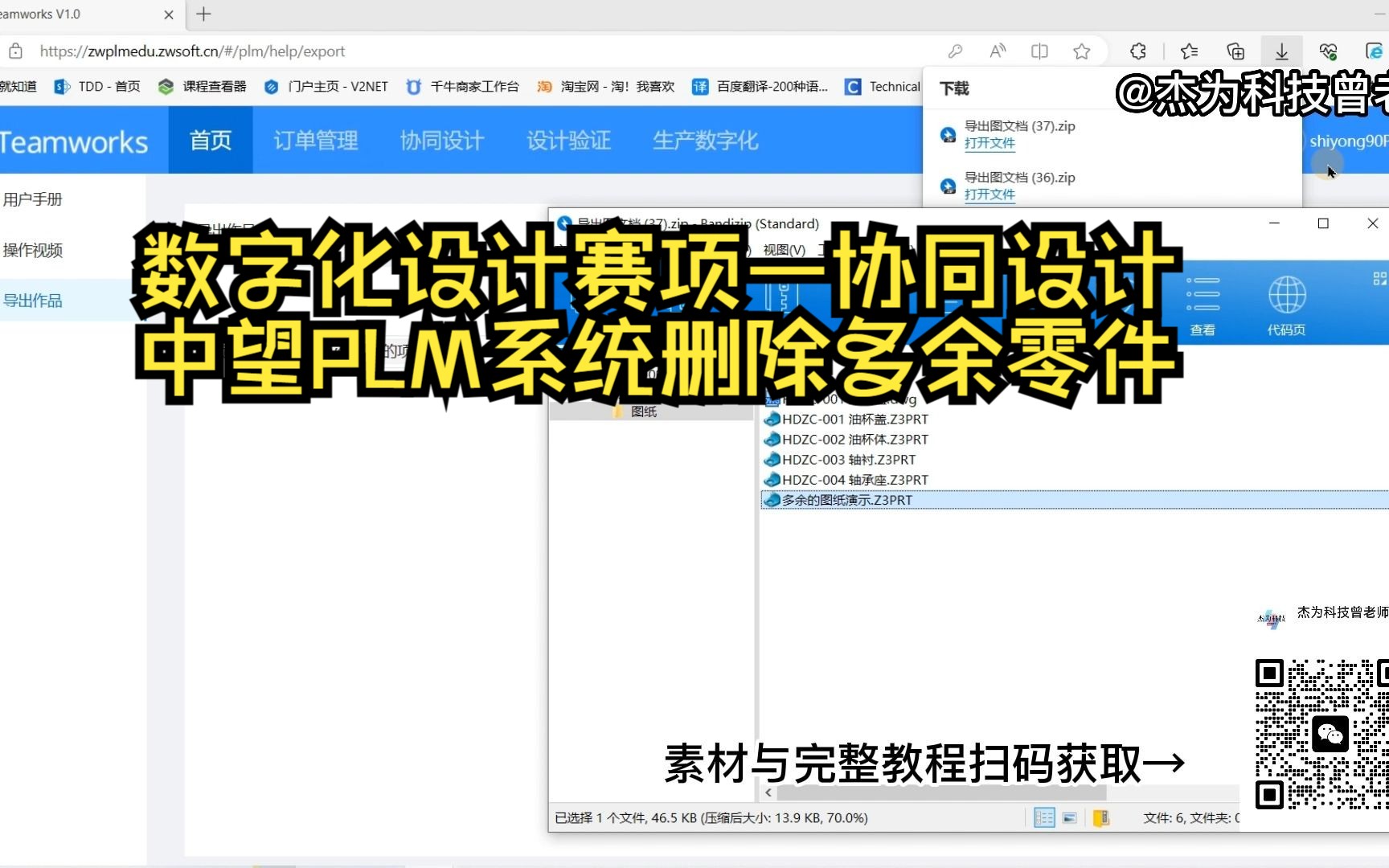Image resolution: width=1389 pixels, height=868 pixels.
Task: Open the 百度翻译 bookmark
Action: [x=760, y=86]
